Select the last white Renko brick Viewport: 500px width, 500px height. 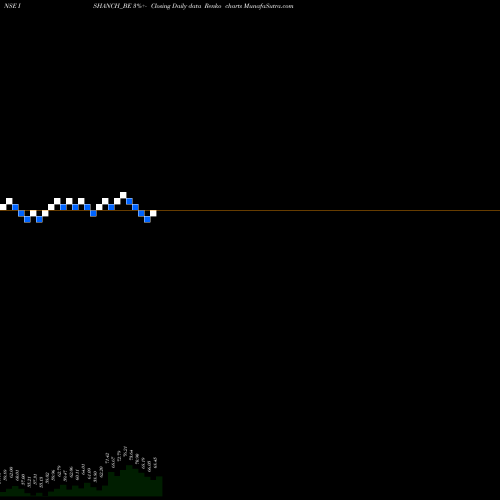tap(153, 213)
